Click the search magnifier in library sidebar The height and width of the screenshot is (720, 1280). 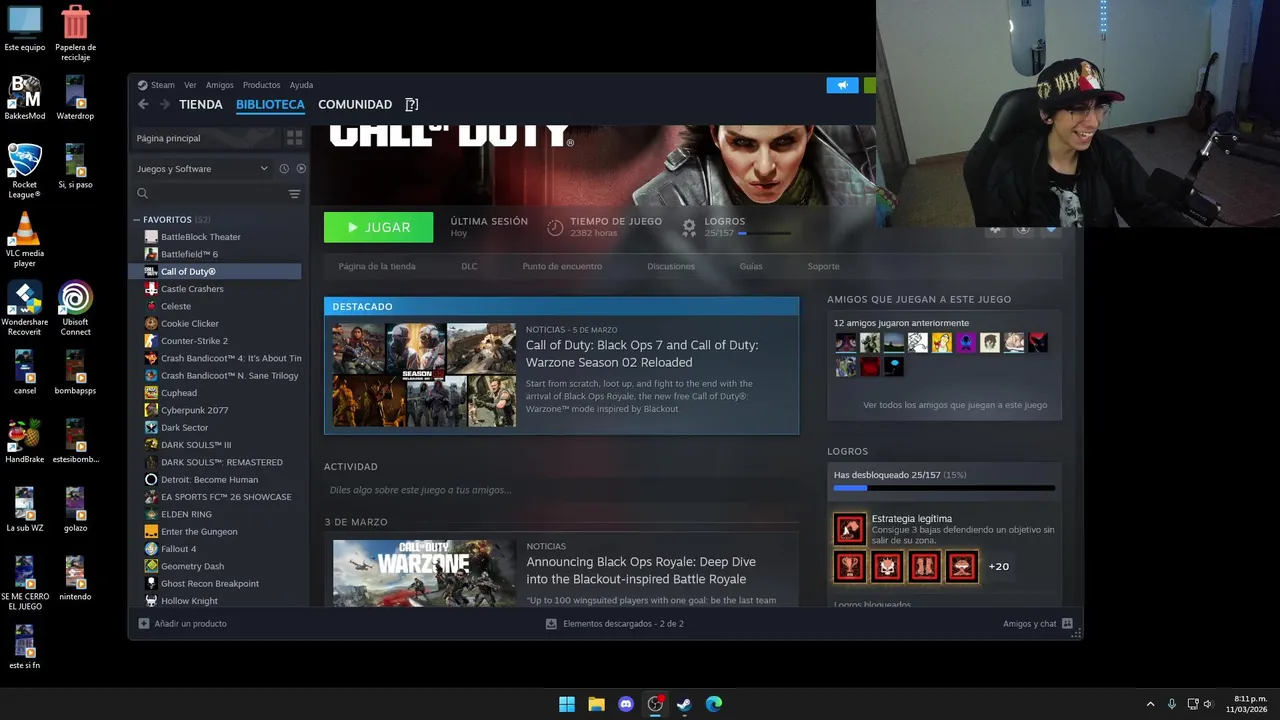click(x=142, y=194)
